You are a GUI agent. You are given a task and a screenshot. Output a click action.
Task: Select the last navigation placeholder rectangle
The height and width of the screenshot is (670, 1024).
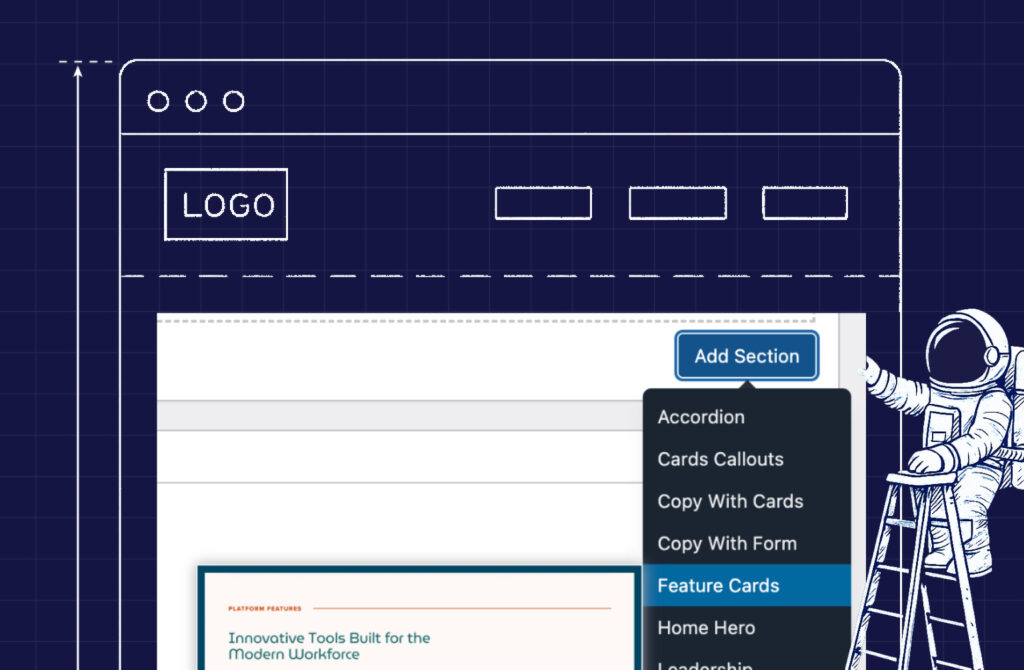(x=805, y=203)
